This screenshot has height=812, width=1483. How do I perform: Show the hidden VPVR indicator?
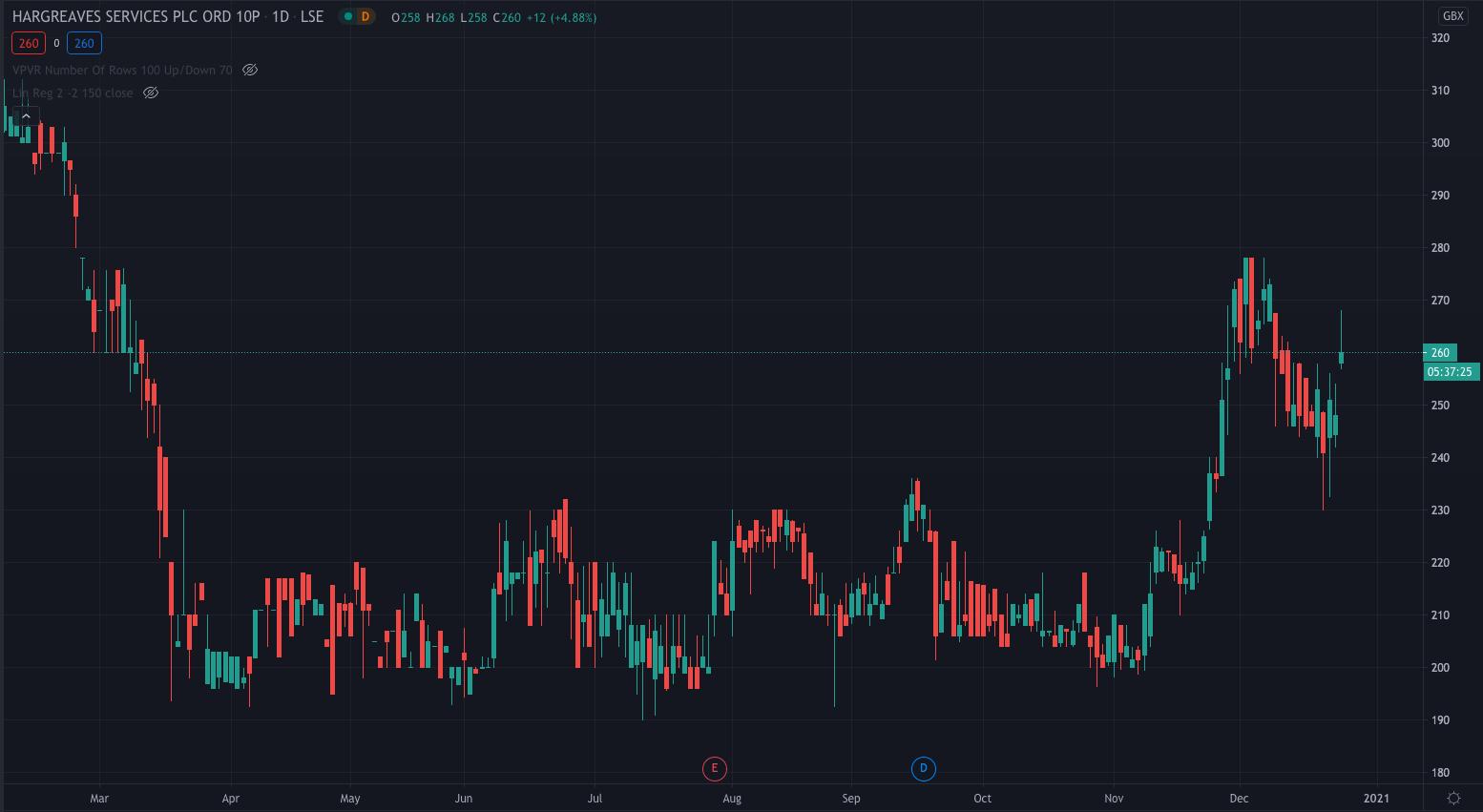(x=250, y=70)
